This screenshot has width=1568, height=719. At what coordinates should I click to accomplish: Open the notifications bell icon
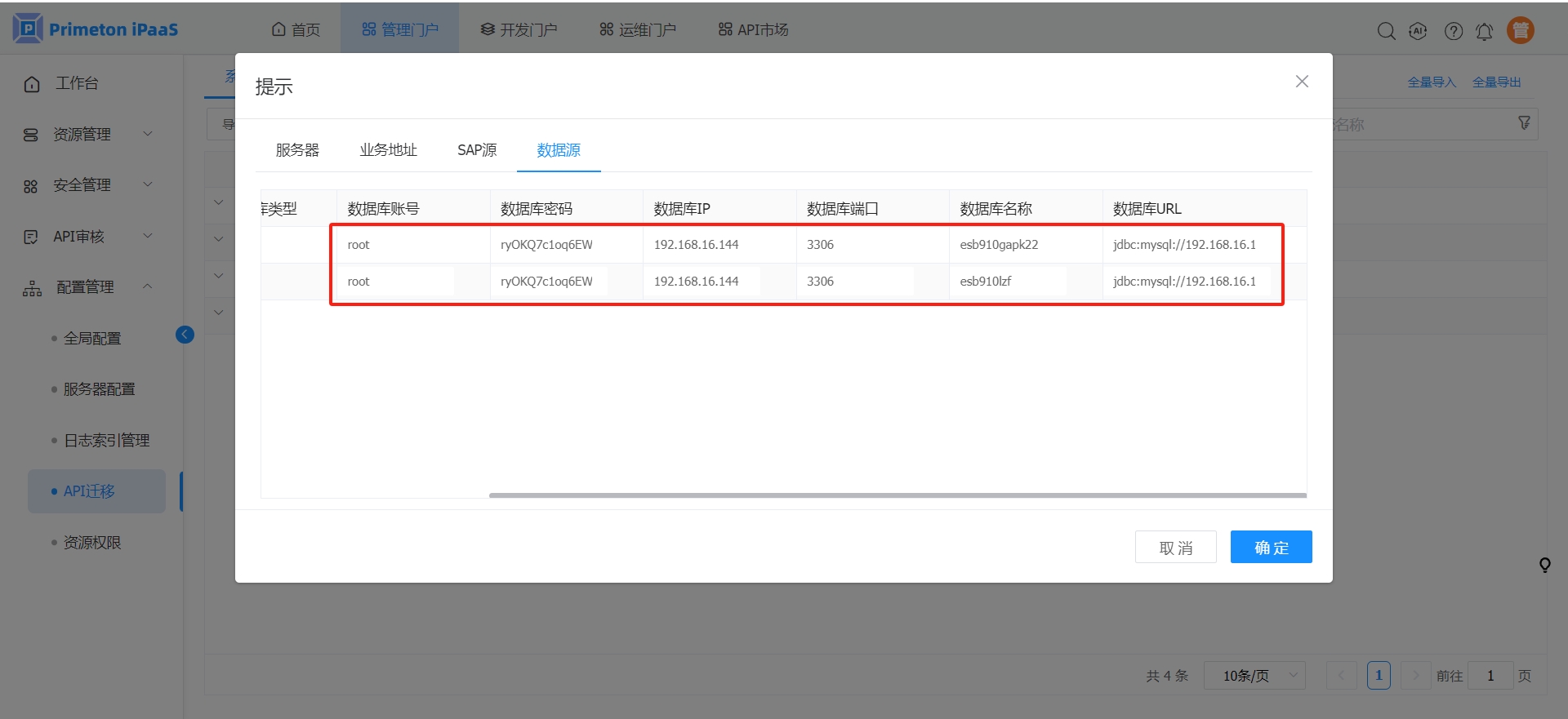[1484, 31]
